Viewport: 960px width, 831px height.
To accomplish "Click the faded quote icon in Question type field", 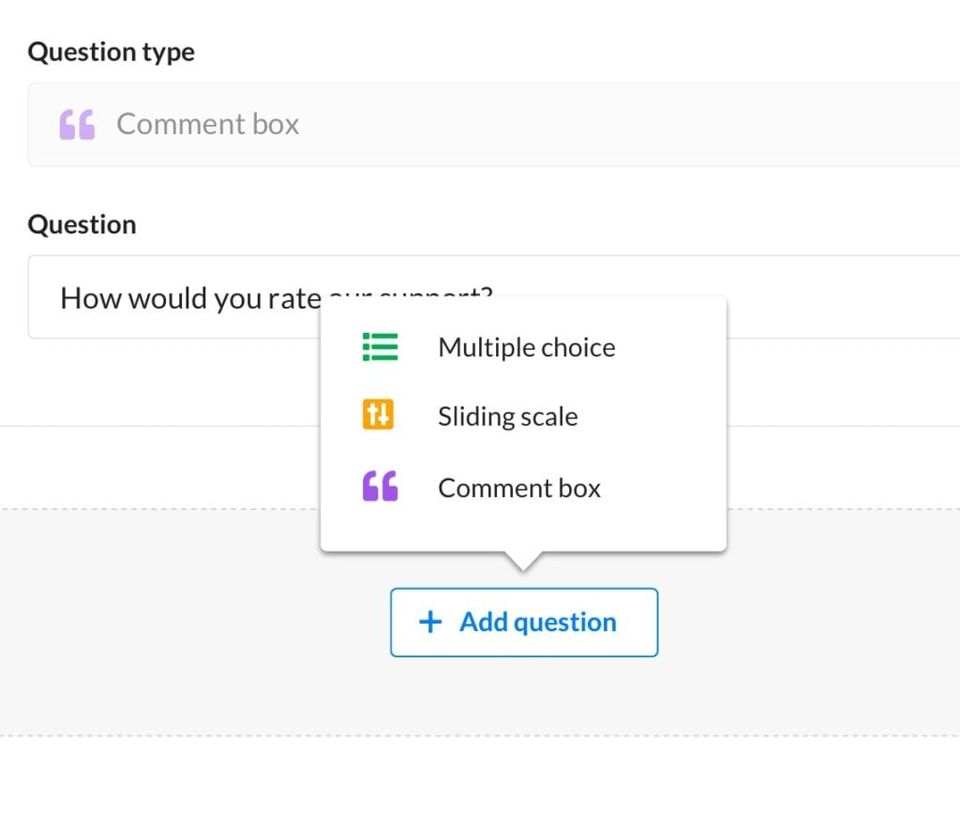I will pyautogui.click(x=77, y=125).
